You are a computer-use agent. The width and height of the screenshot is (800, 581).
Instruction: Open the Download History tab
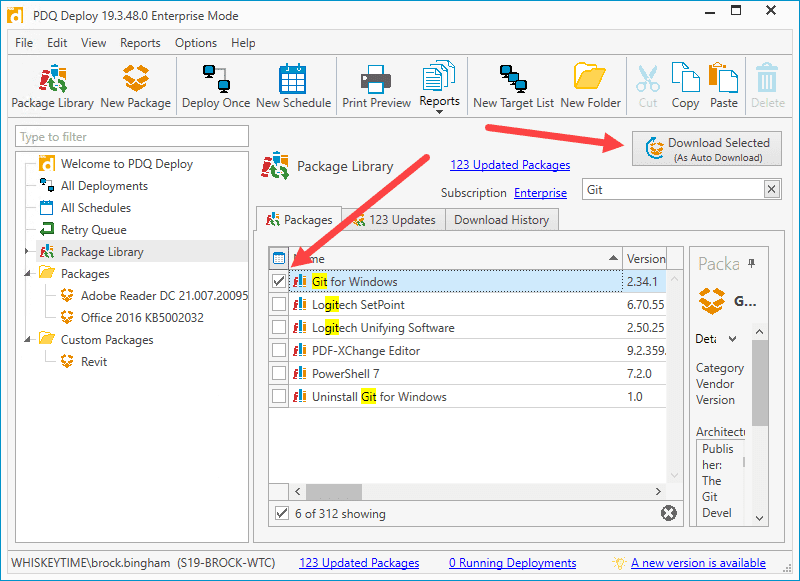point(502,220)
